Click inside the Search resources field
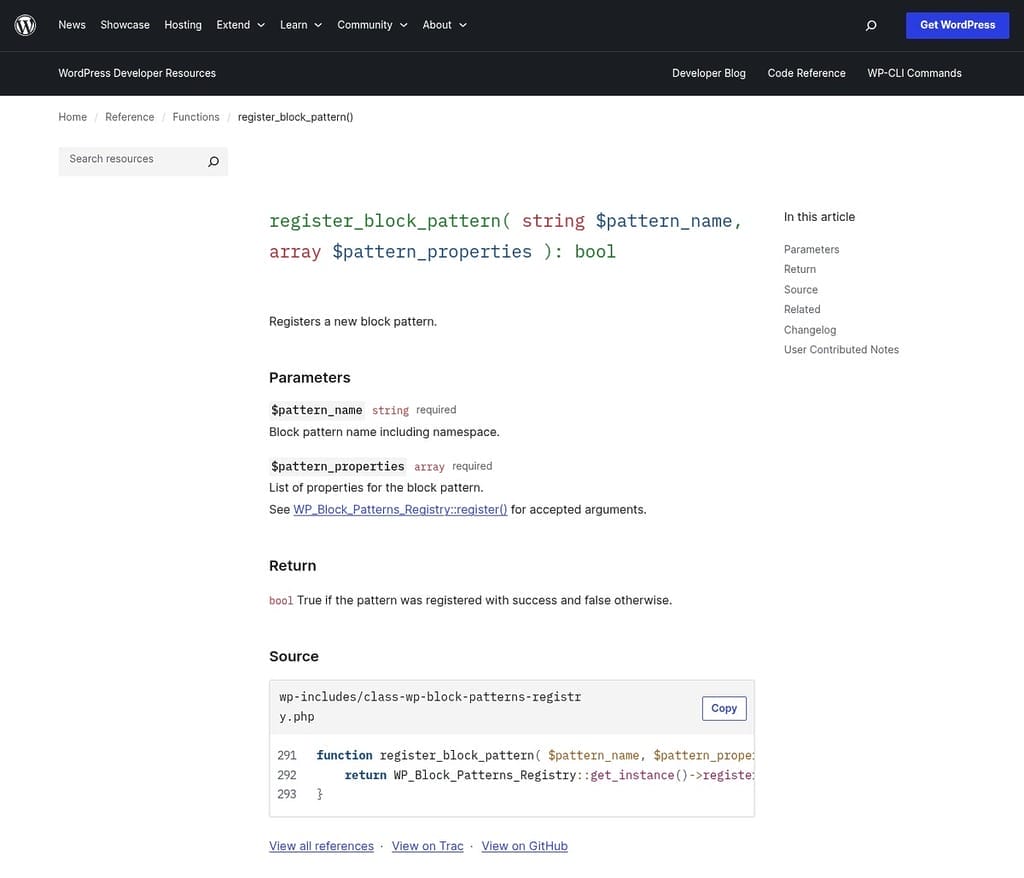This screenshot has height=878, width=1024. (x=130, y=160)
